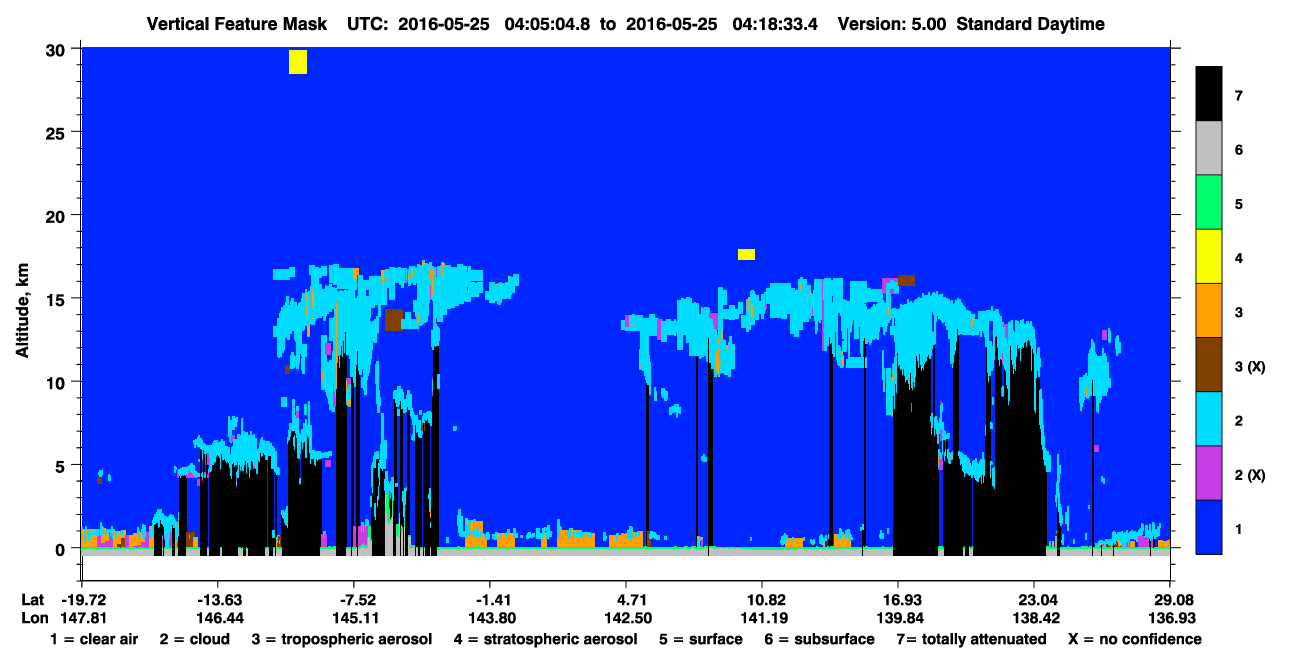Click the magenta swatch labeled 2 (X)
This screenshot has height=667, width=1300.
[1209, 473]
